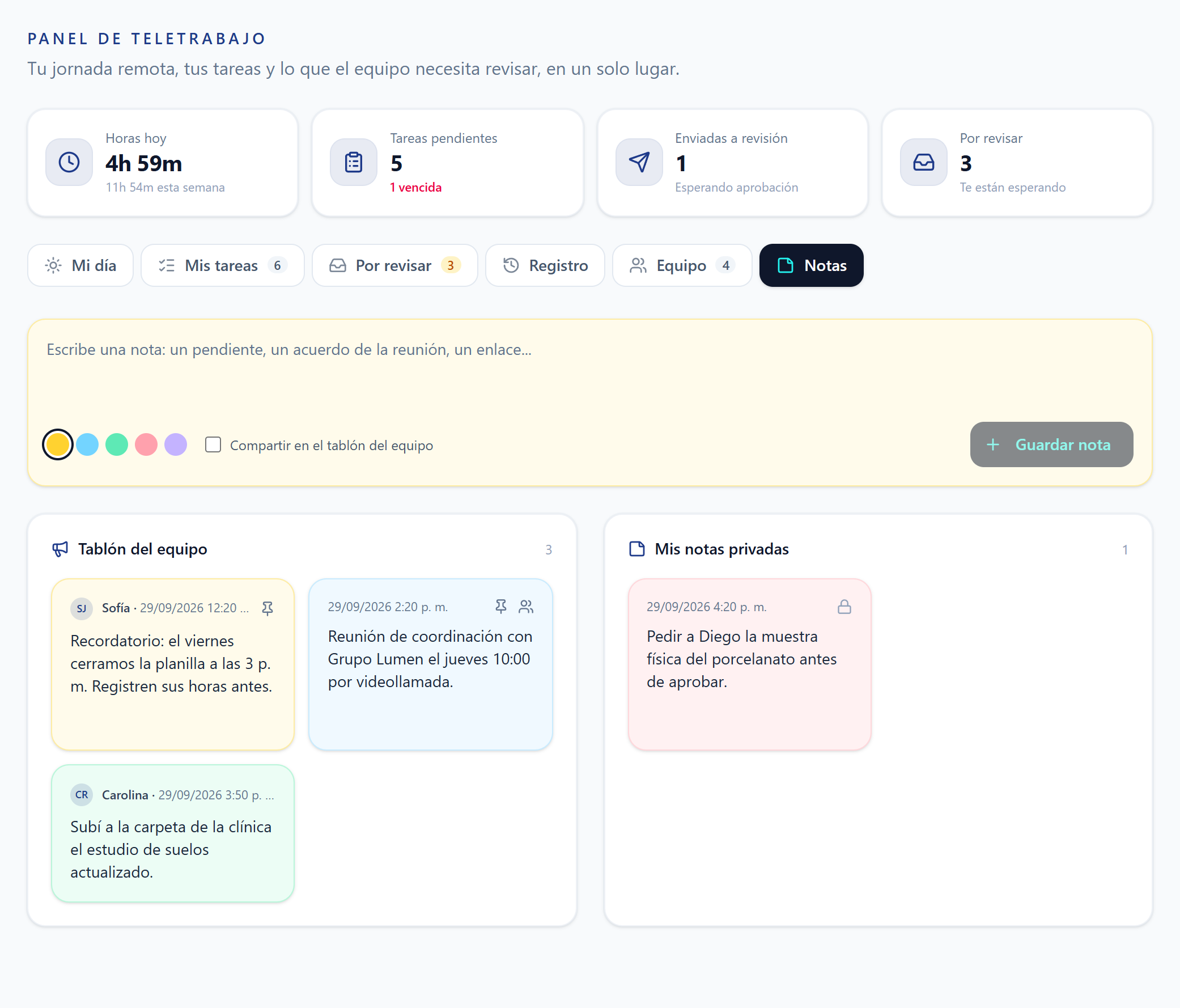The image size is (1180, 1008).
Task: Choose the green note color
Action: click(x=117, y=444)
